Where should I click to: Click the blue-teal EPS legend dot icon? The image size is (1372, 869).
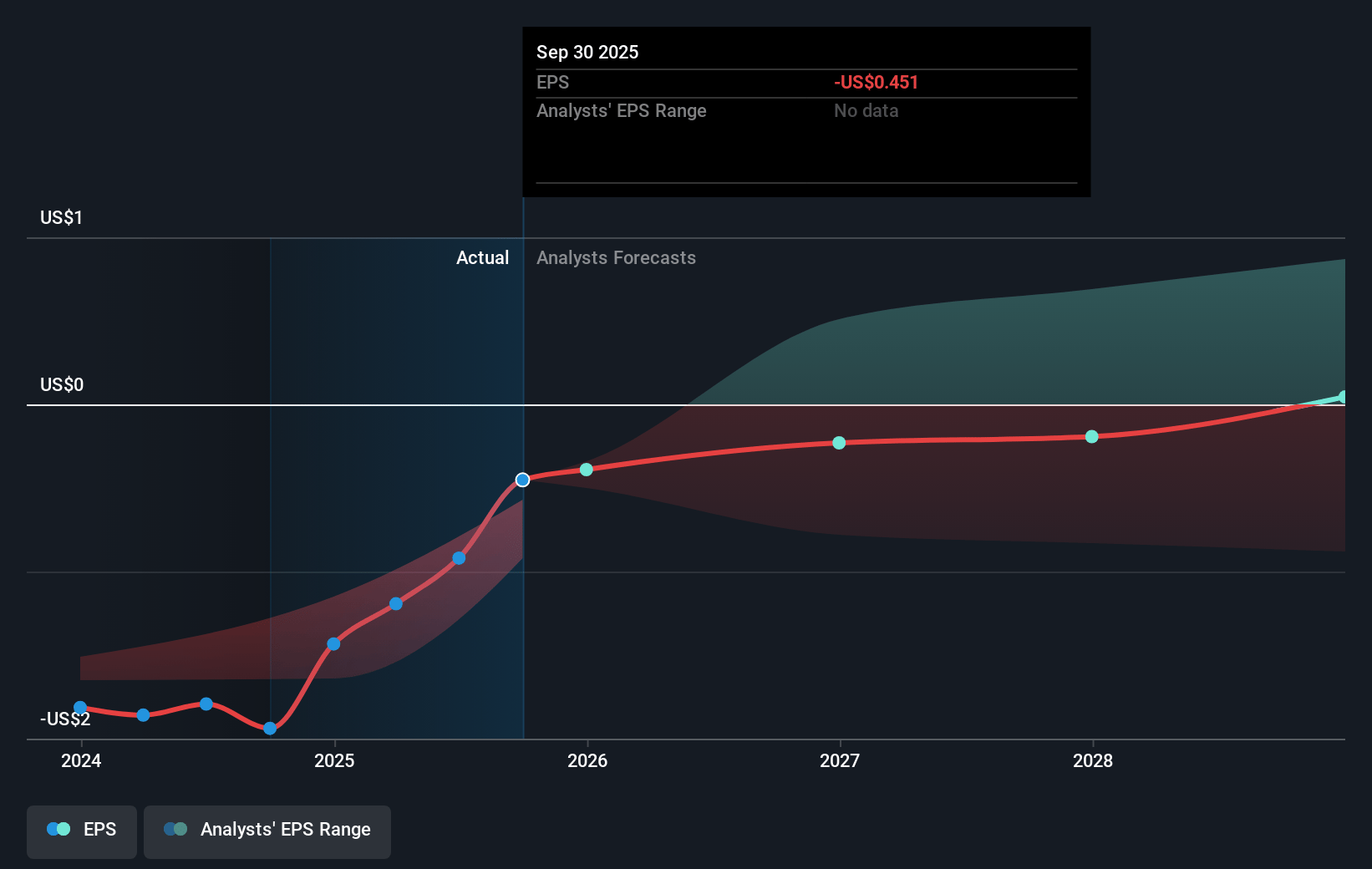(58, 829)
